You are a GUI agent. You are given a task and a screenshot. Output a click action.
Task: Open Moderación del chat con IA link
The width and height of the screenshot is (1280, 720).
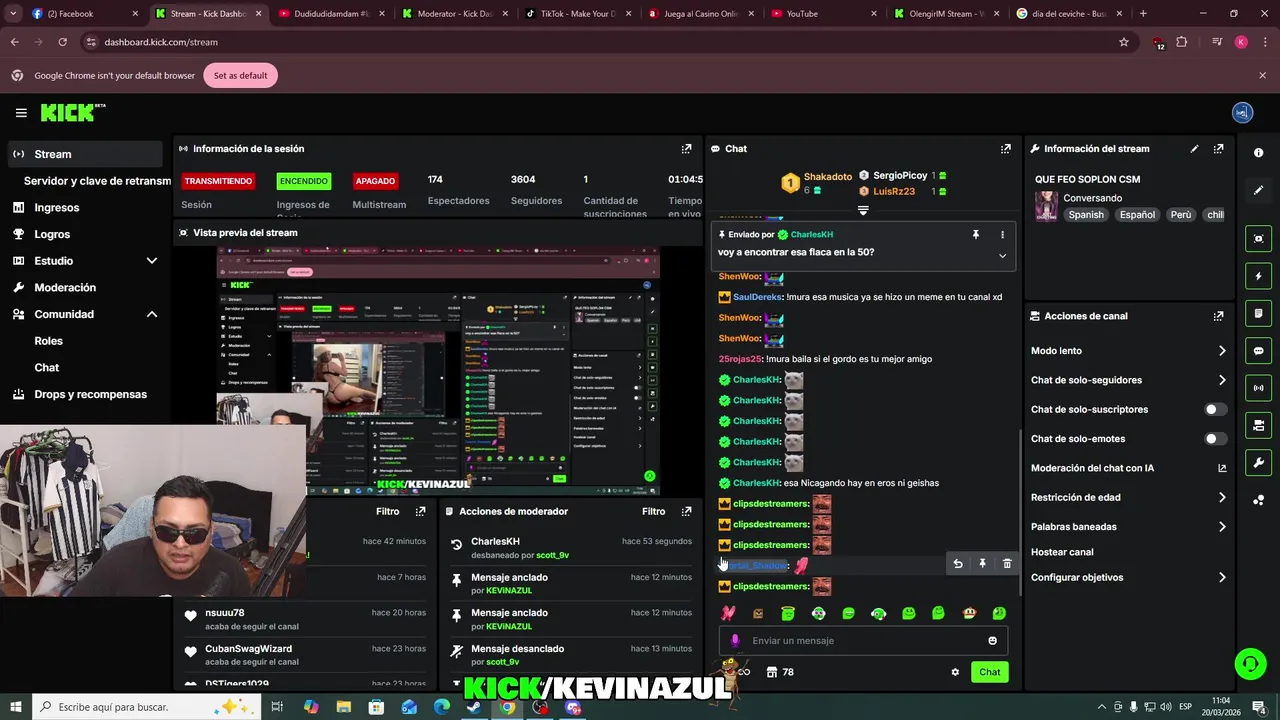(1128, 468)
